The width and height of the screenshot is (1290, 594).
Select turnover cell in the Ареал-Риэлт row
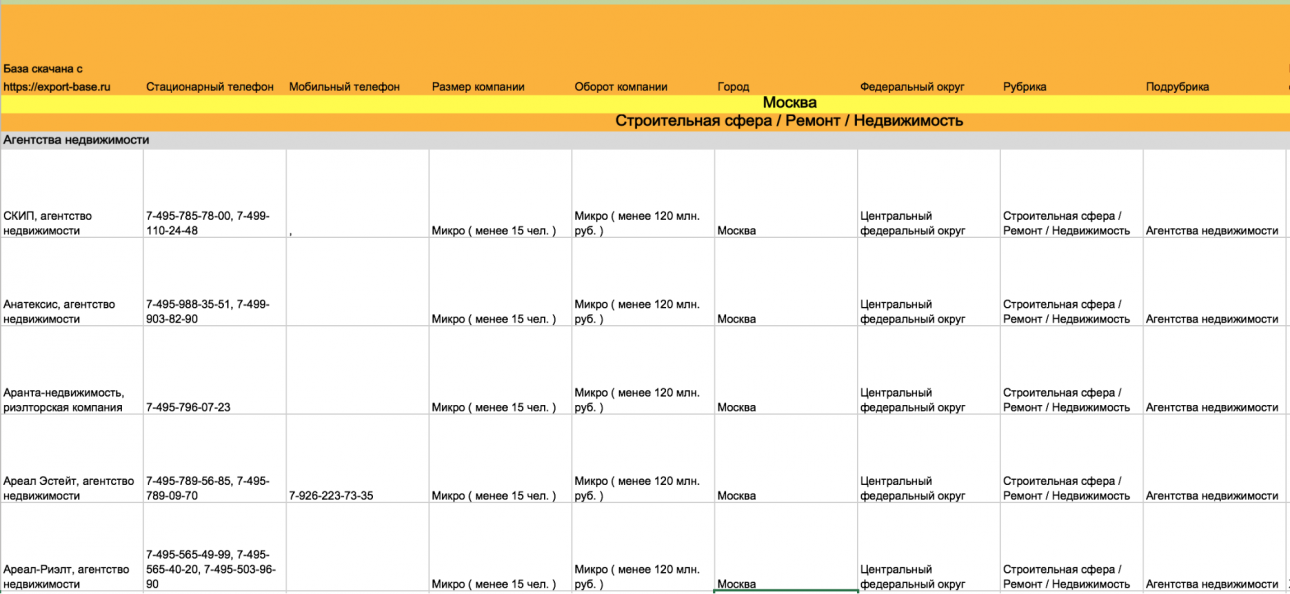(644, 547)
